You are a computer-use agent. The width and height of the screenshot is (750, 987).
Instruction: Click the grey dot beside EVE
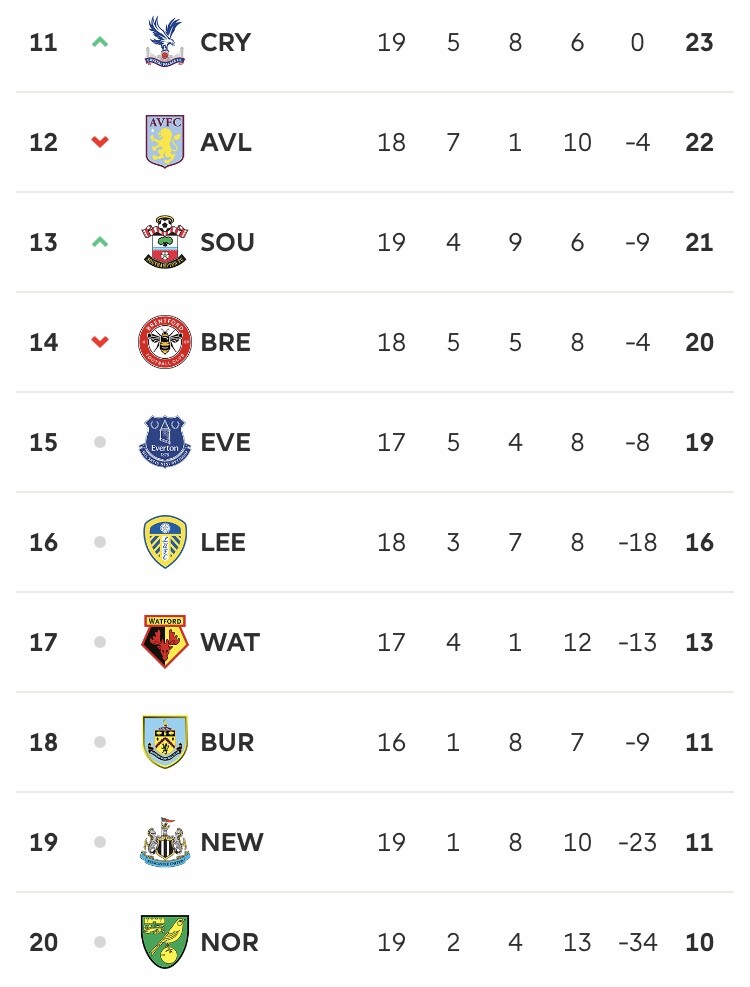click(100, 442)
